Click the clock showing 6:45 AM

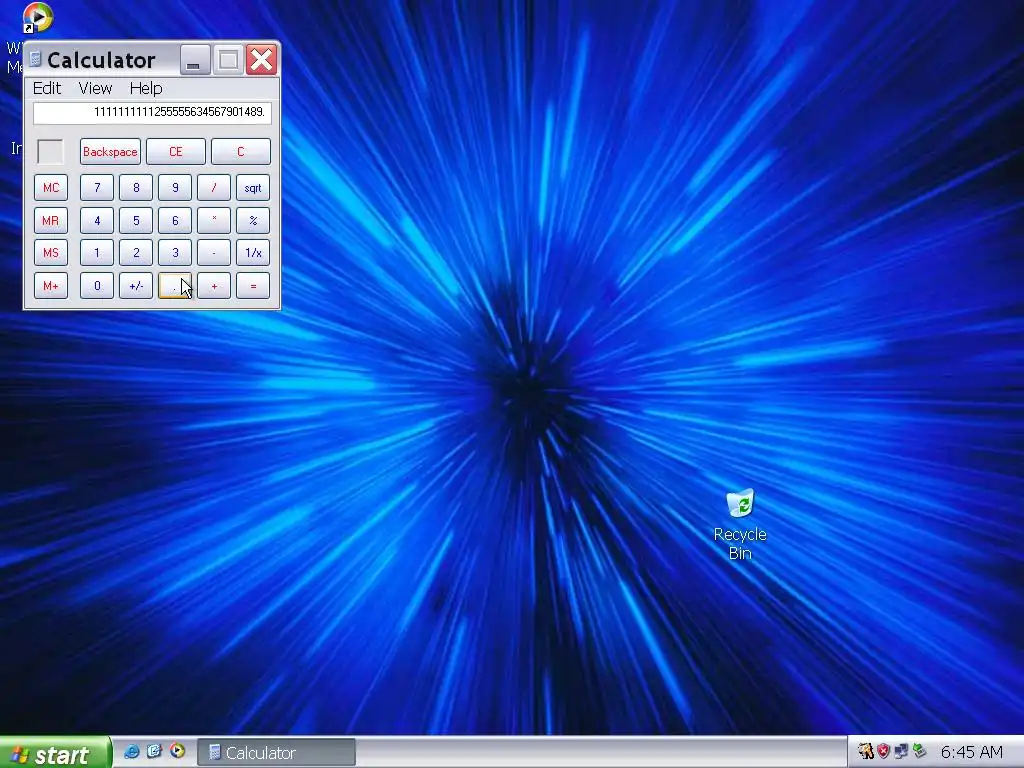click(x=972, y=752)
